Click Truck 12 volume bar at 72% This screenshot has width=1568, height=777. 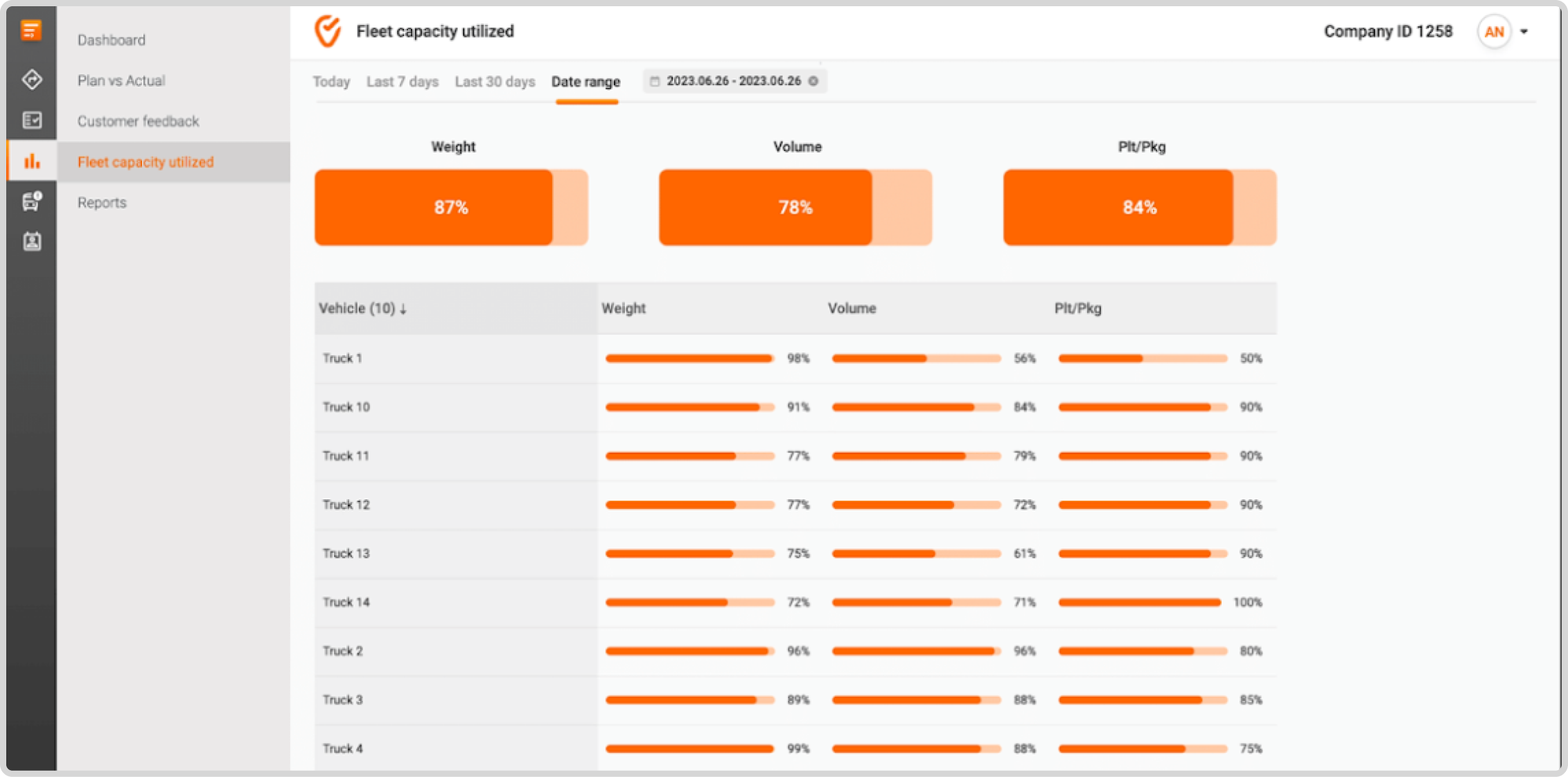tap(917, 505)
